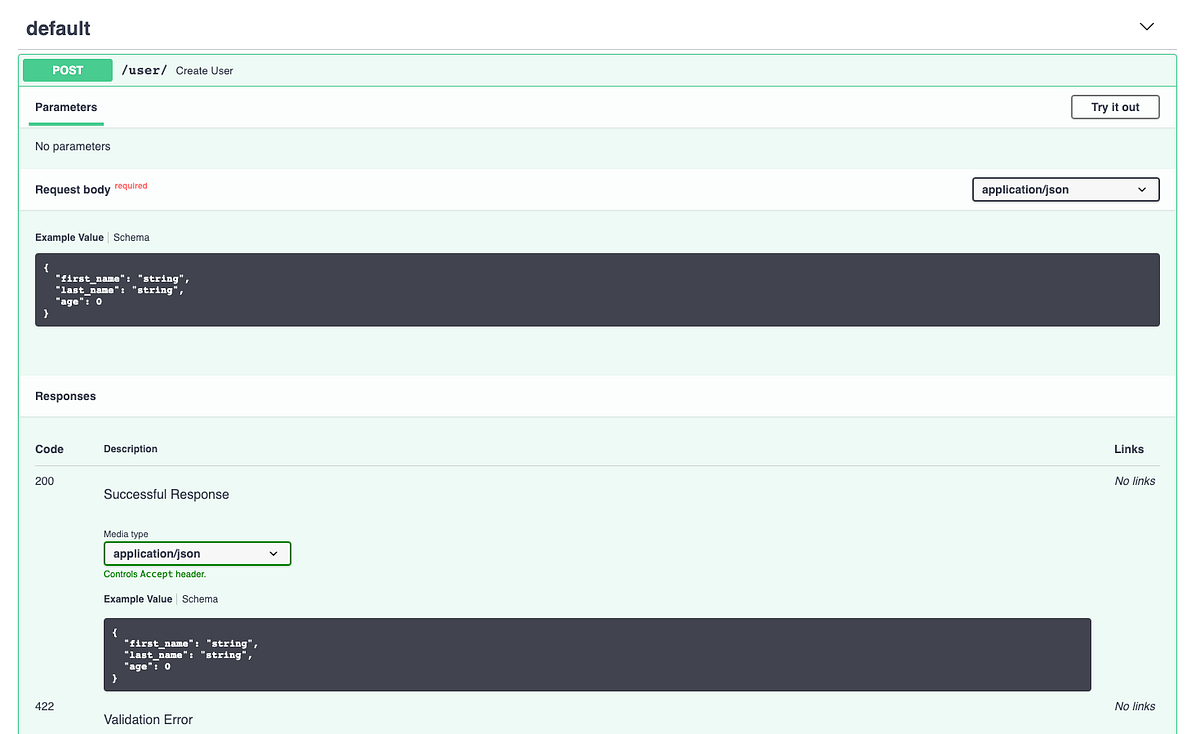Click the green POST method badge

[x=67, y=69]
